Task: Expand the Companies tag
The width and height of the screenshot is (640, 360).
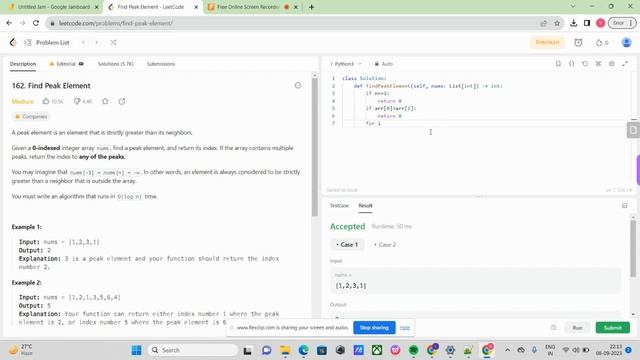Action: click(x=31, y=117)
